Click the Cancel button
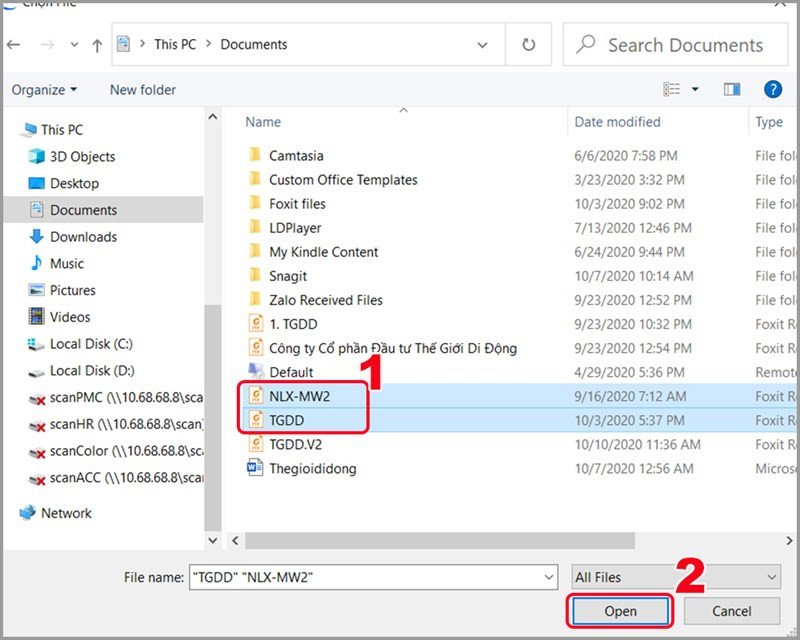Screen dimensions: 800x640 (731, 611)
